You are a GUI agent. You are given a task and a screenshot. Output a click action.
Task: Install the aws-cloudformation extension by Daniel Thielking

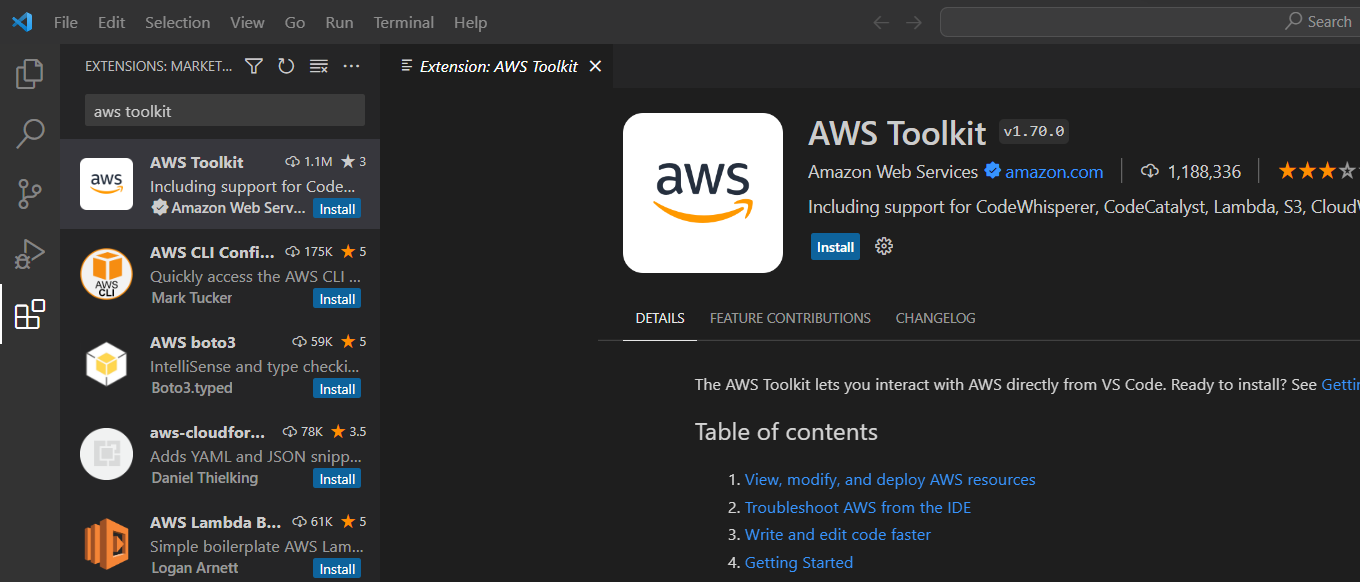point(337,479)
